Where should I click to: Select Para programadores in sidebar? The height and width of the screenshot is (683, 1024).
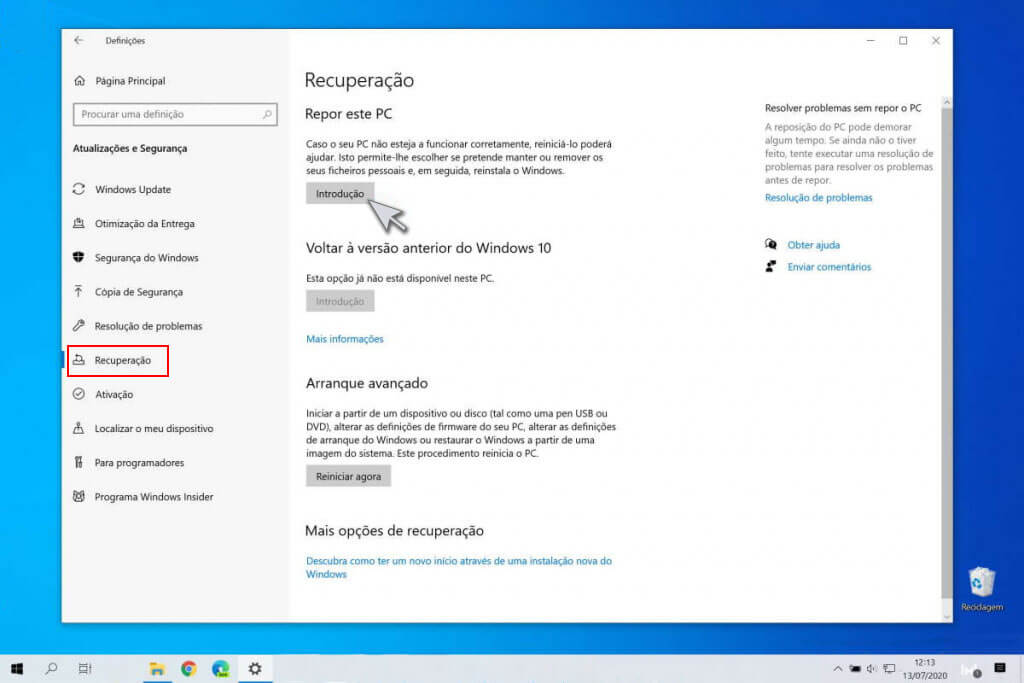point(139,462)
